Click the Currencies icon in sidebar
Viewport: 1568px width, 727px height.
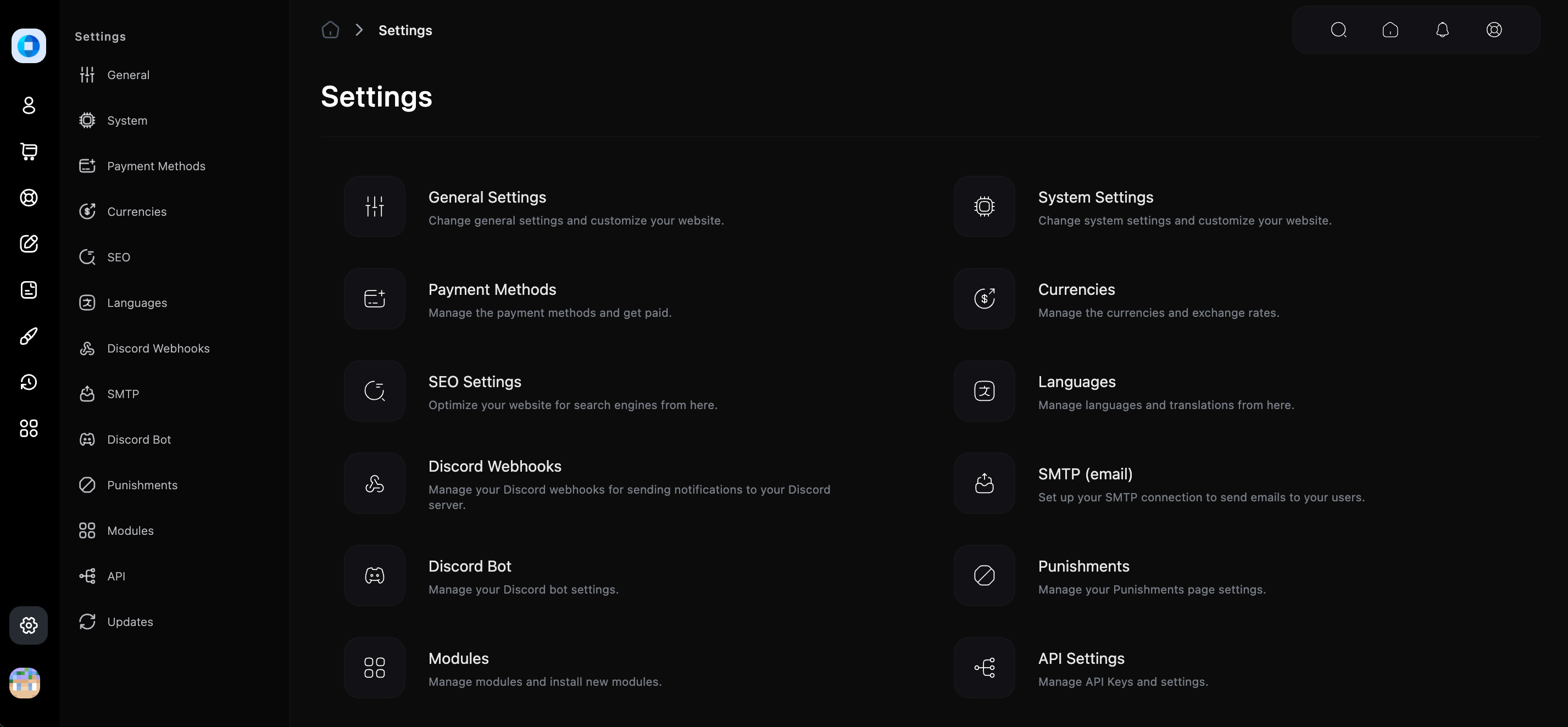pyautogui.click(x=87, y=211)
